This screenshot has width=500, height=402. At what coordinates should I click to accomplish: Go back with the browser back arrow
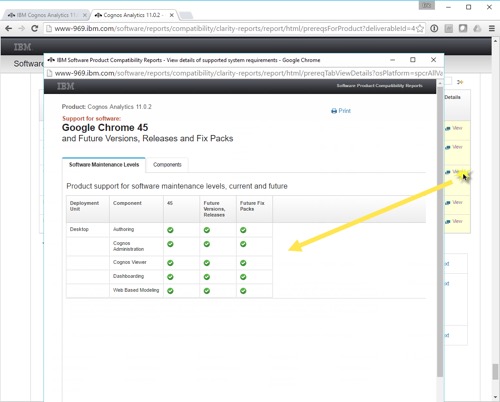9,28
